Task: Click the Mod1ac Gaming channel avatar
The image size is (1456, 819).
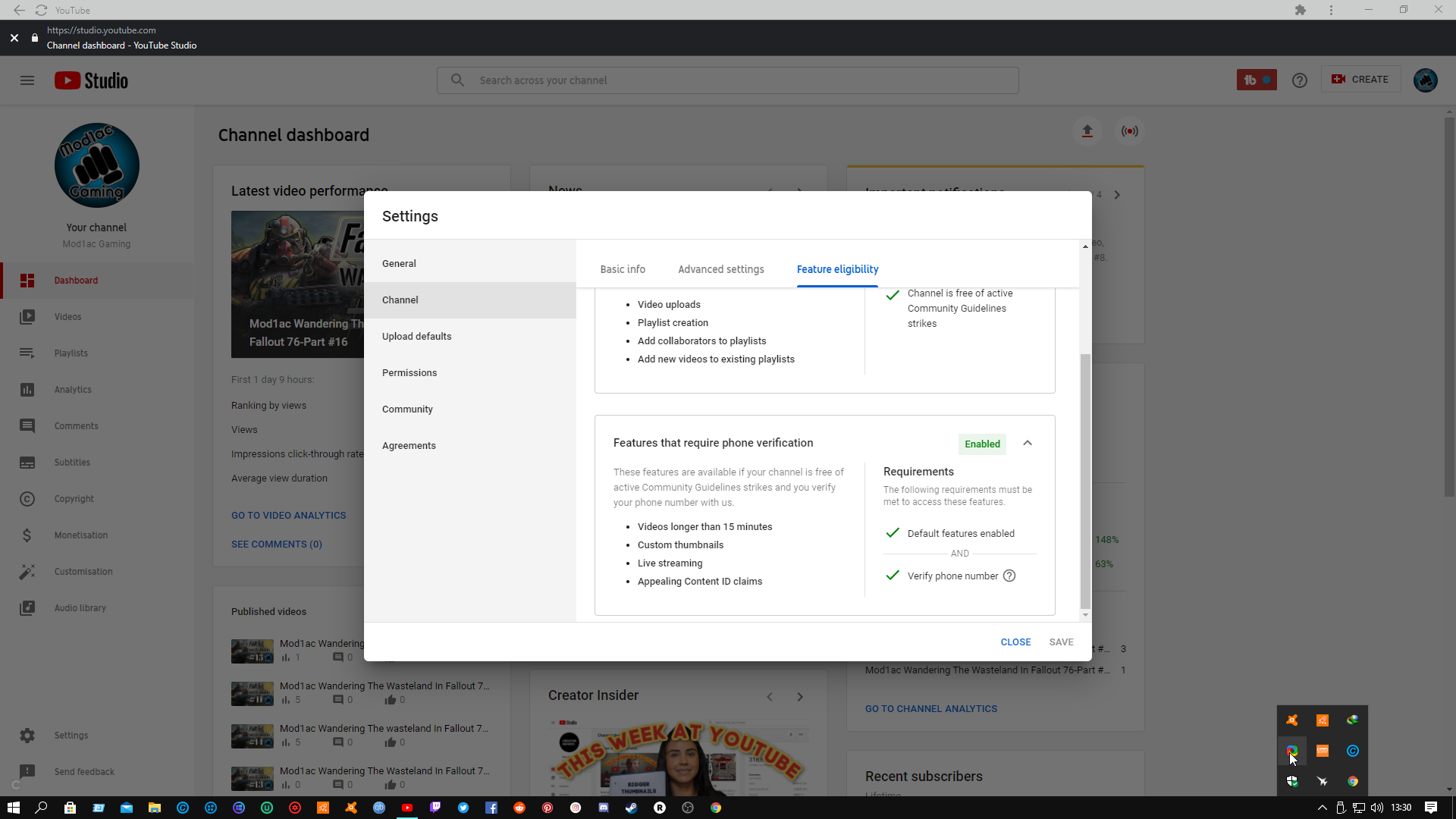Action: pos(97,165)
